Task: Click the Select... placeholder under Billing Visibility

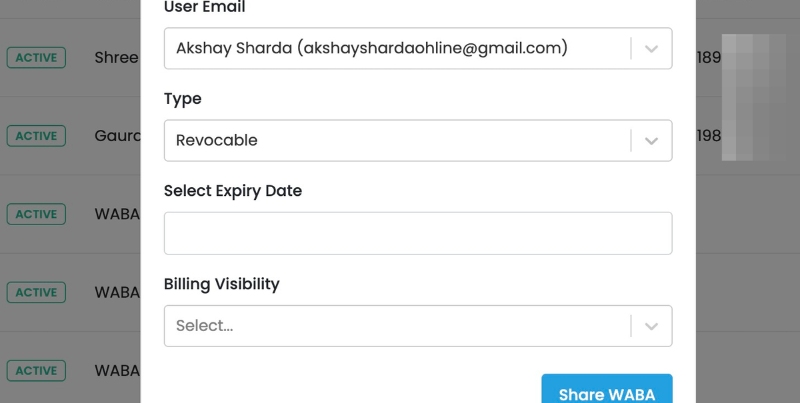Action: (204, 326)
